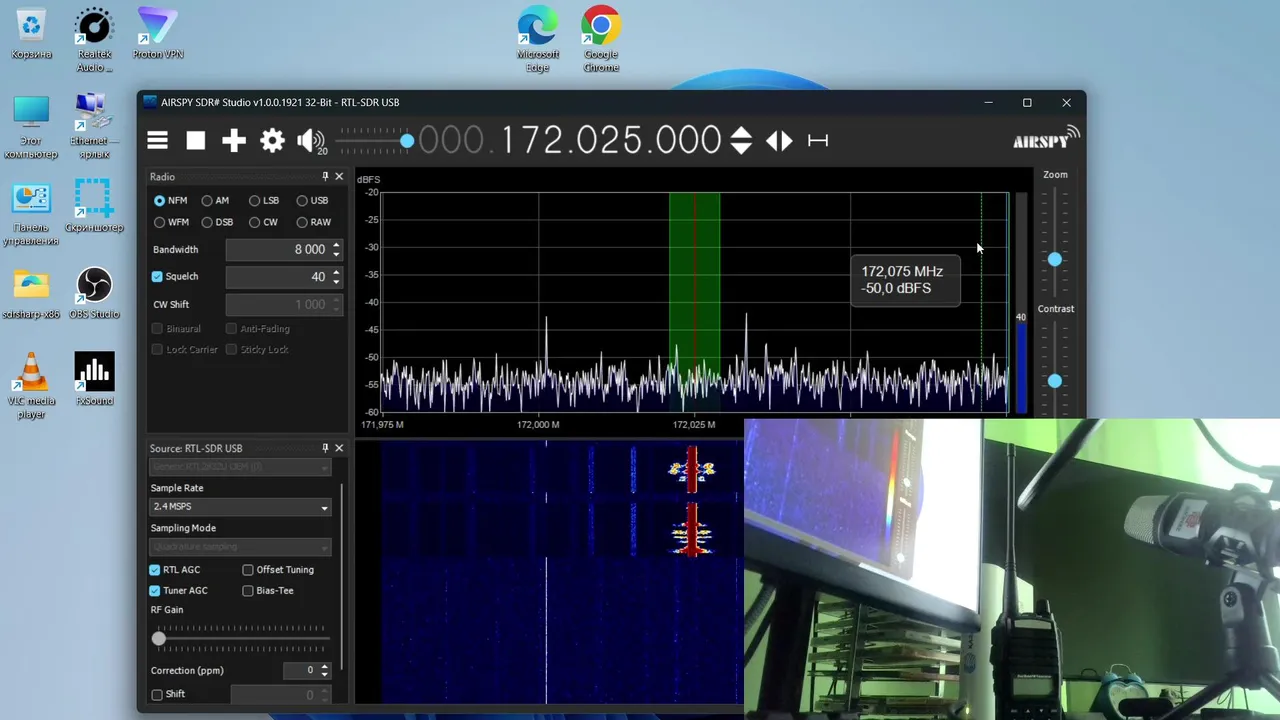Click the Bandwidth value field 8 000
Image resolution: width=1280 pixels, height=720 pixels.
pos(278,249)
